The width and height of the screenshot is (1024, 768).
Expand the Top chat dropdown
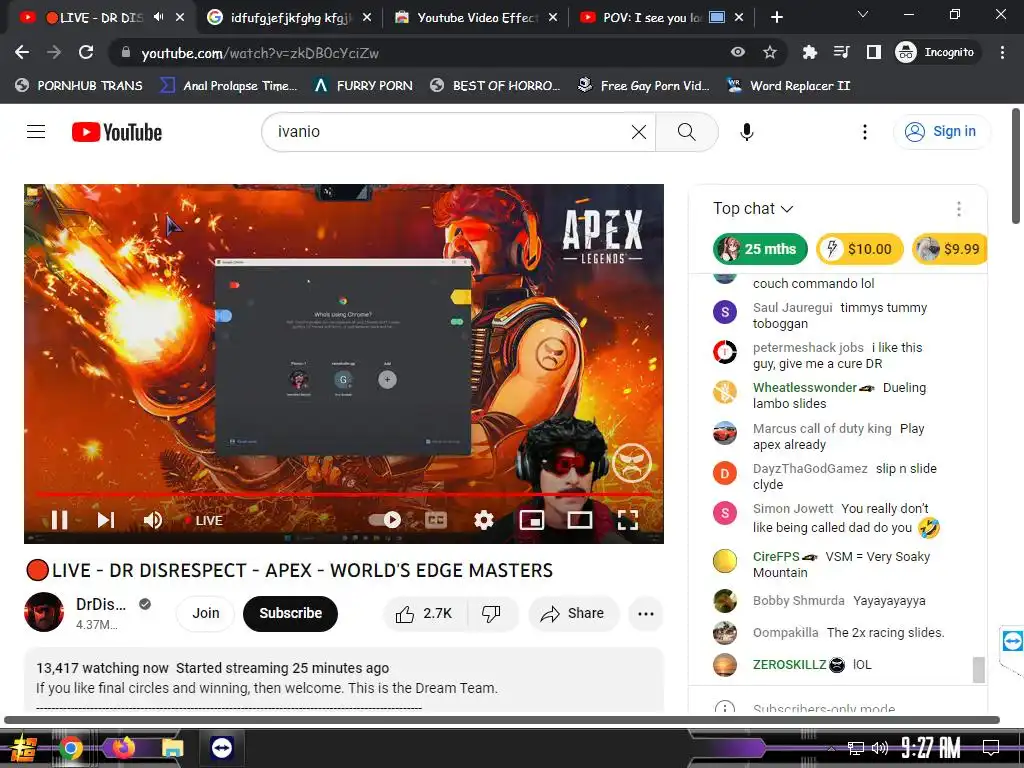[753, 208]
